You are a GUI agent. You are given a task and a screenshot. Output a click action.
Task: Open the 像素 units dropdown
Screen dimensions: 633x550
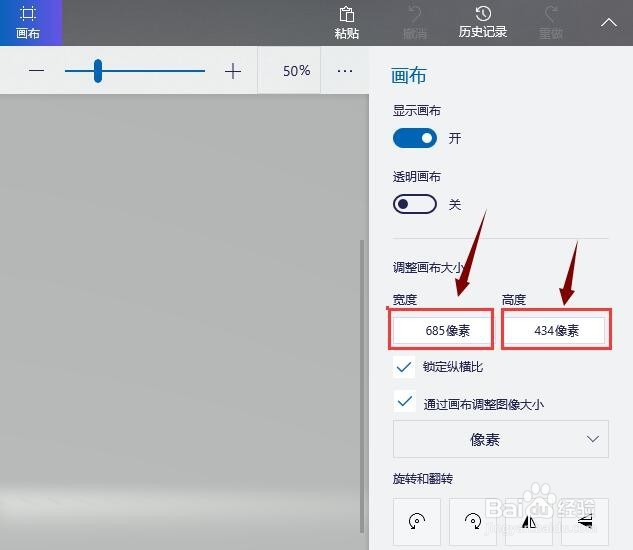click(x=501, y=439)
